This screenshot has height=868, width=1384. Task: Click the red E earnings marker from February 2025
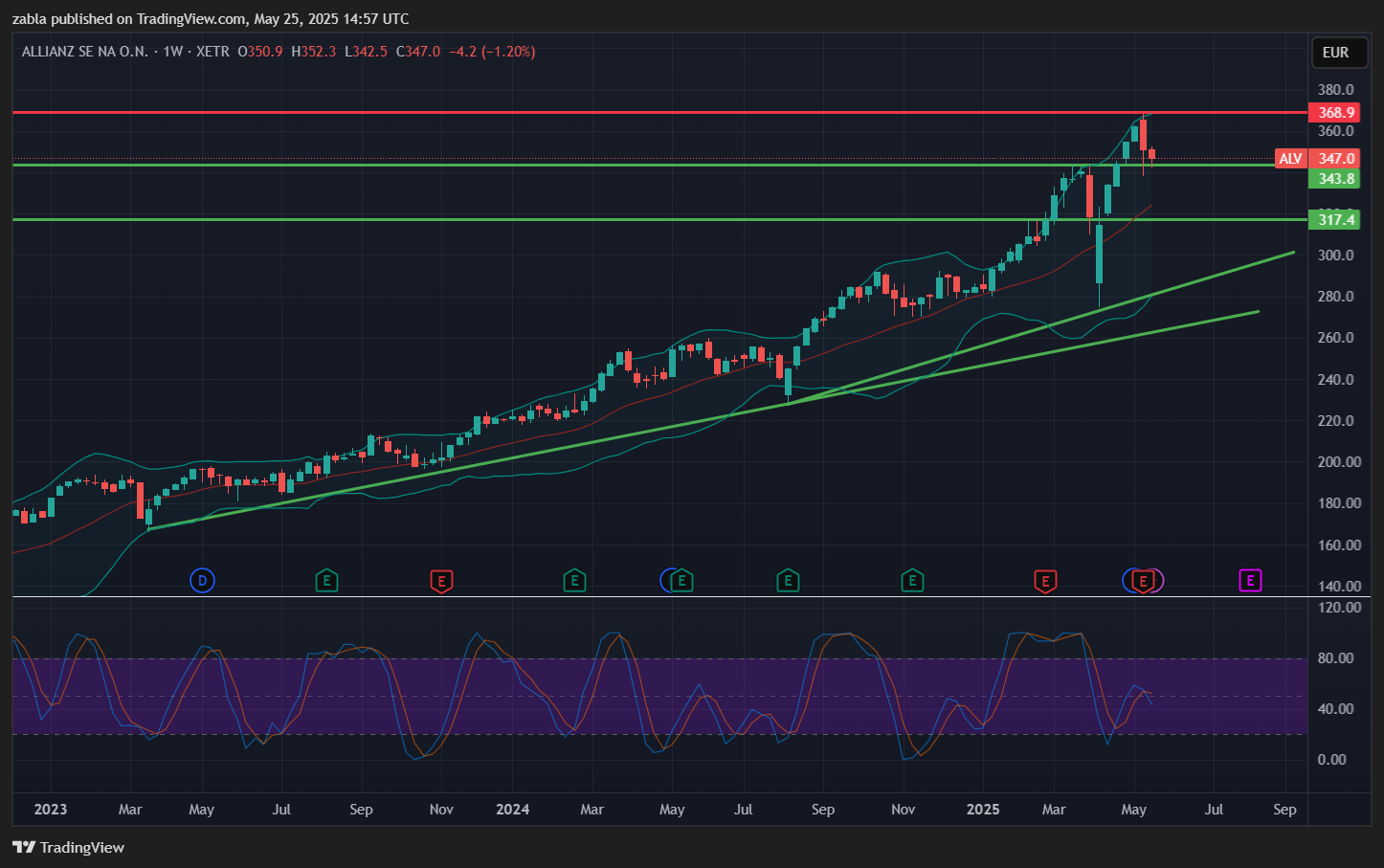click(x=1045, y=580)
